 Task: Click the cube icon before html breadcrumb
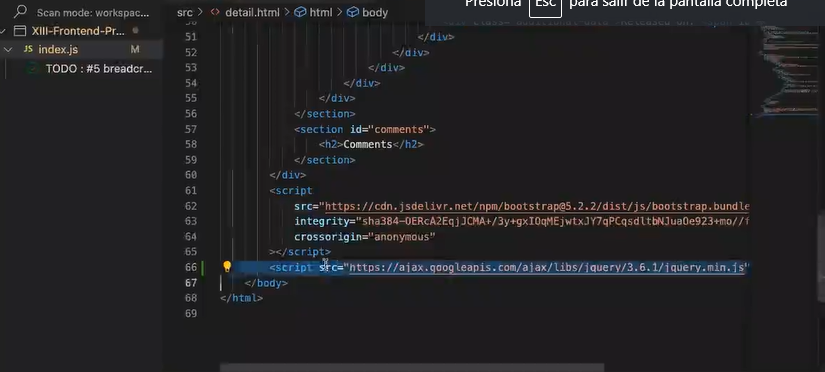300,12
